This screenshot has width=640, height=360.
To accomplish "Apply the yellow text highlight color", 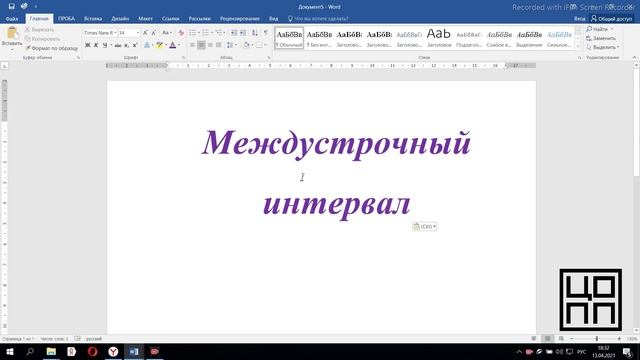I will coord(159,45).
